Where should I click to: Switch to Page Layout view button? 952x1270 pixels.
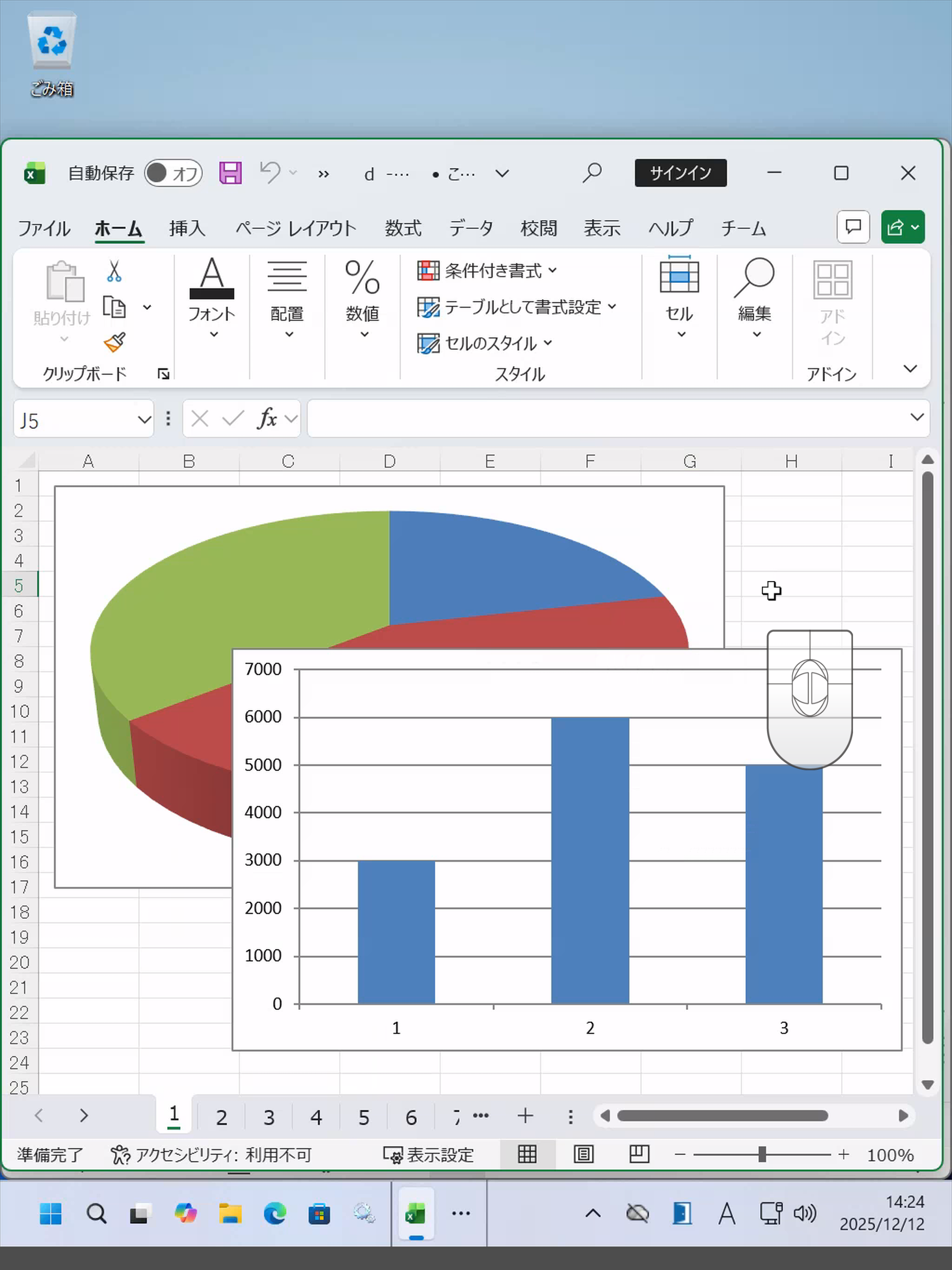coord(583,1154)
